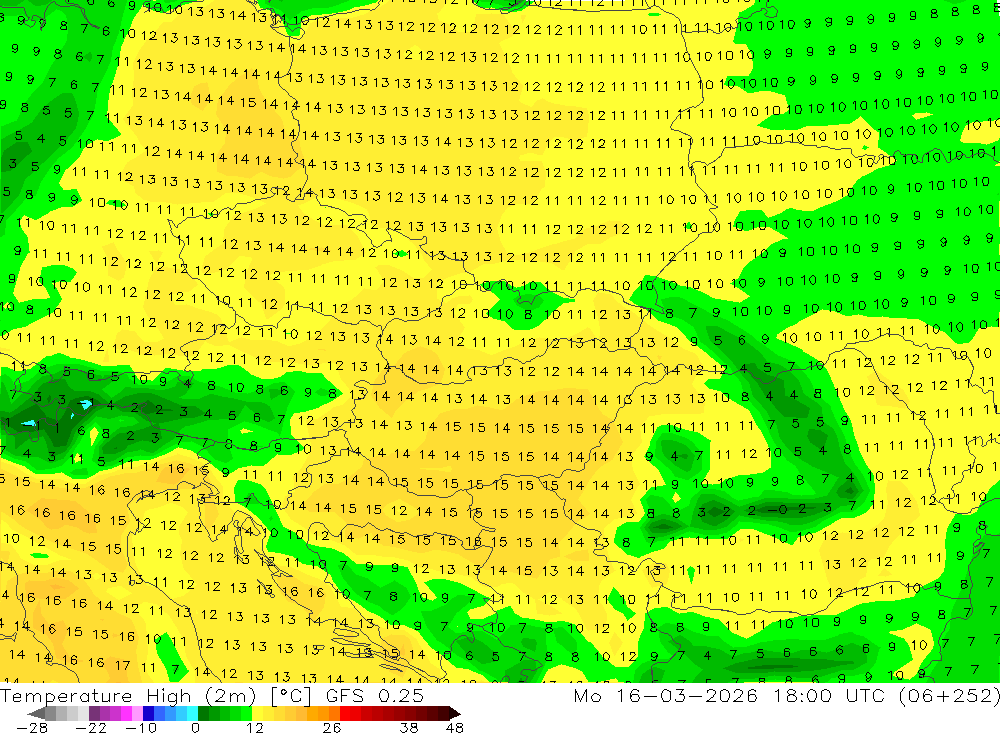
Task: Click the "0" legend scale label
Action: (x=196, y=728)
